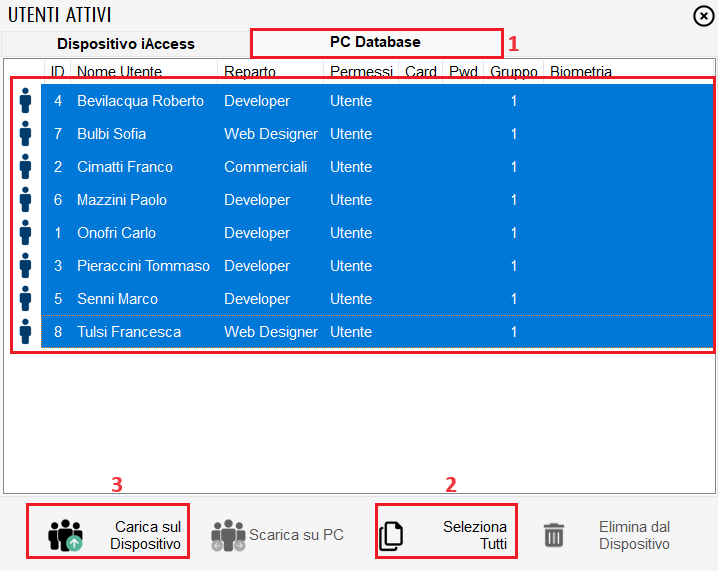
Task: Click Developer in Pieraccini Tommaso row
Action: (x=257, y=266)
